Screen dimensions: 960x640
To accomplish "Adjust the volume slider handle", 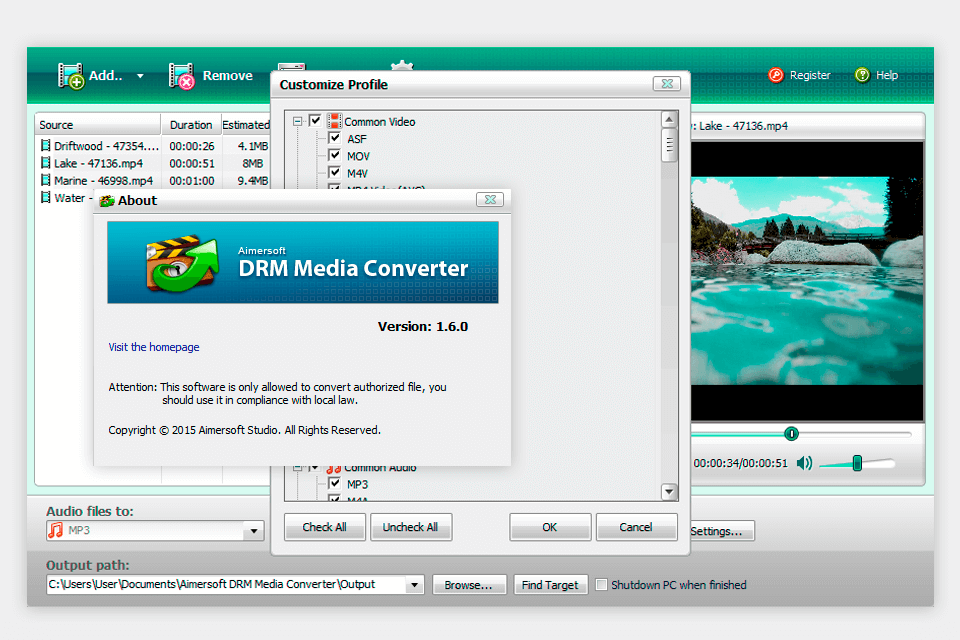I will (857, 463).
